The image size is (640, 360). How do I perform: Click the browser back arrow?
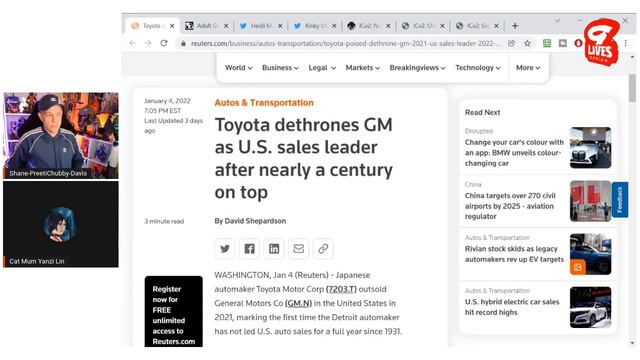(132, 43)
